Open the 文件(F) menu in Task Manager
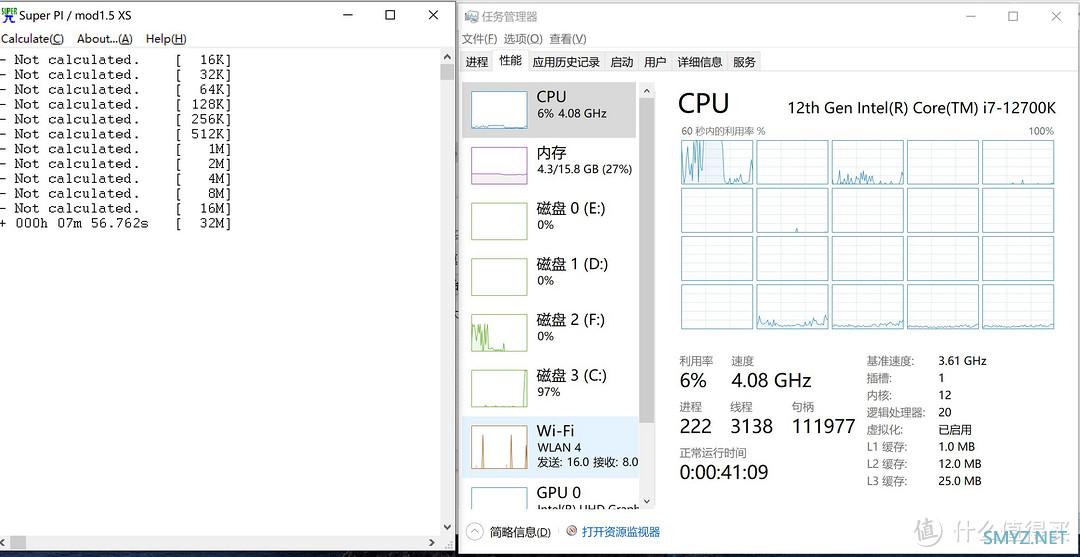Viewport: 1080px width, 557px height. click(479, 39)
